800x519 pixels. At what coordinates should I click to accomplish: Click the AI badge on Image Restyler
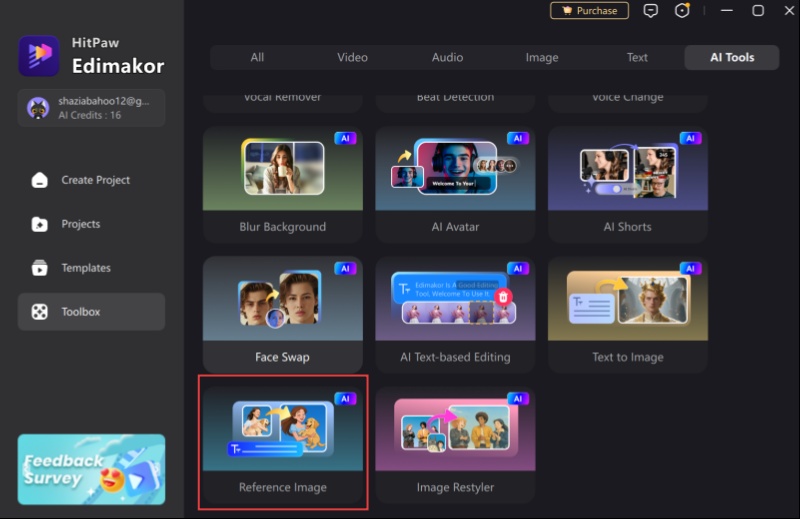pos(518,399)
